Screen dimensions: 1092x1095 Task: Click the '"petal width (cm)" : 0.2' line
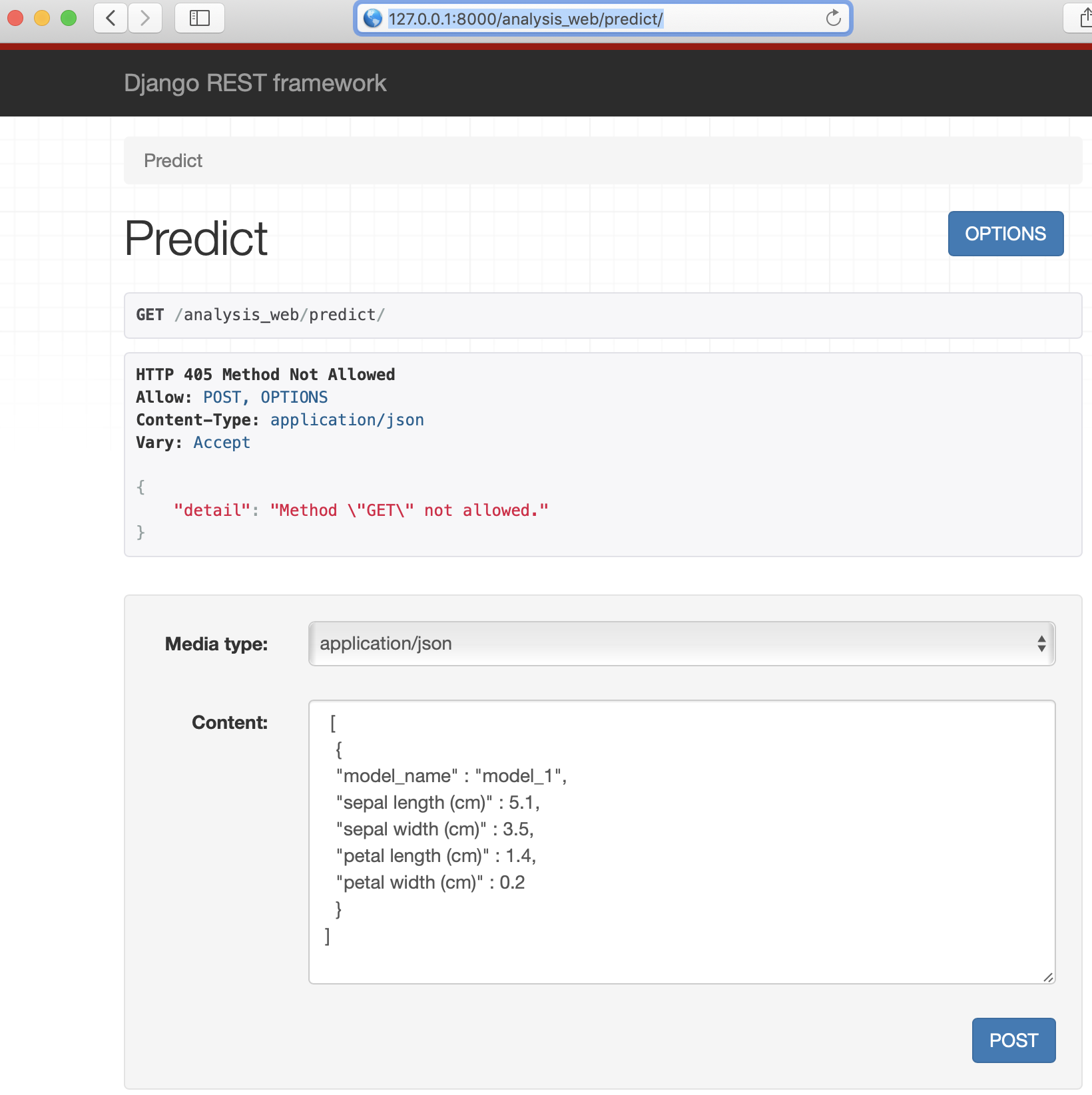tap(431, 883)
